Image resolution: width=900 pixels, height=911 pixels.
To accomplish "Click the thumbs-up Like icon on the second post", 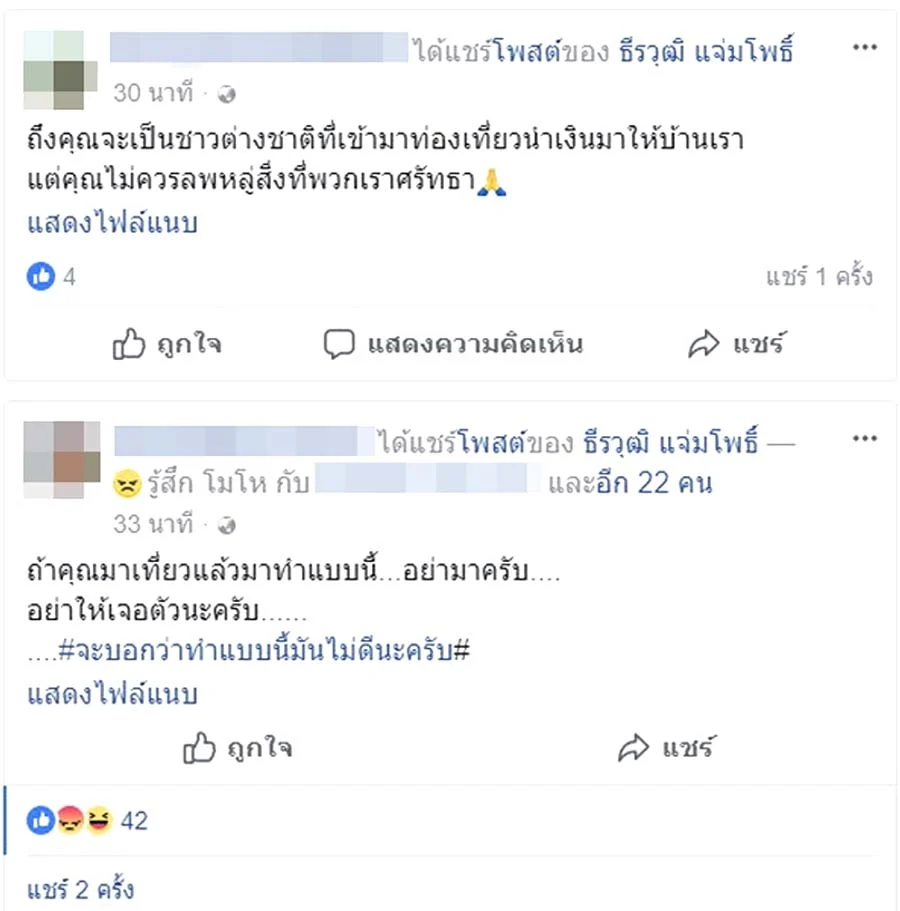I will click(199, 747).
